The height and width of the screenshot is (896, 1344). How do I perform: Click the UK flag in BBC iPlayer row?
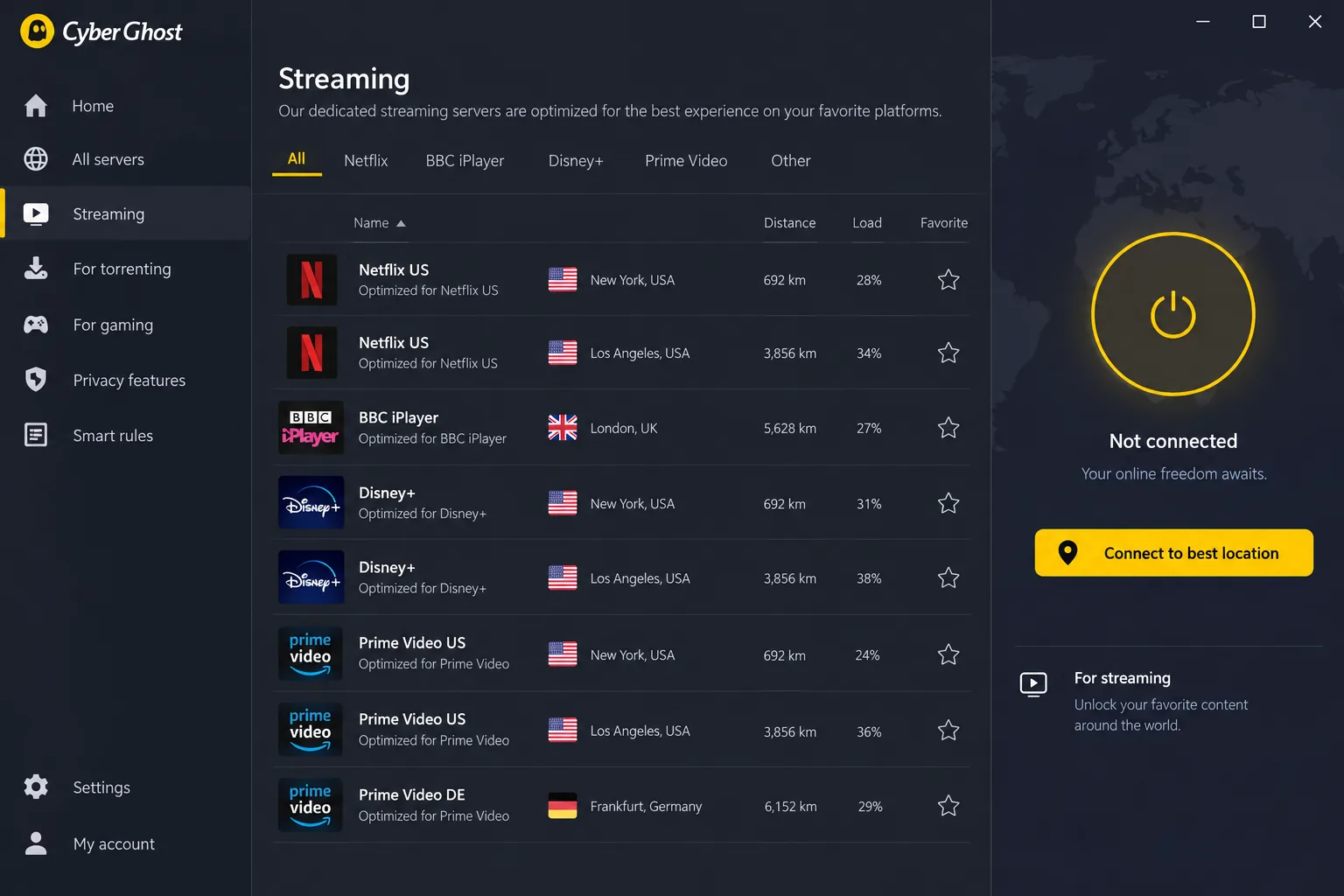(x=563, y=428)
